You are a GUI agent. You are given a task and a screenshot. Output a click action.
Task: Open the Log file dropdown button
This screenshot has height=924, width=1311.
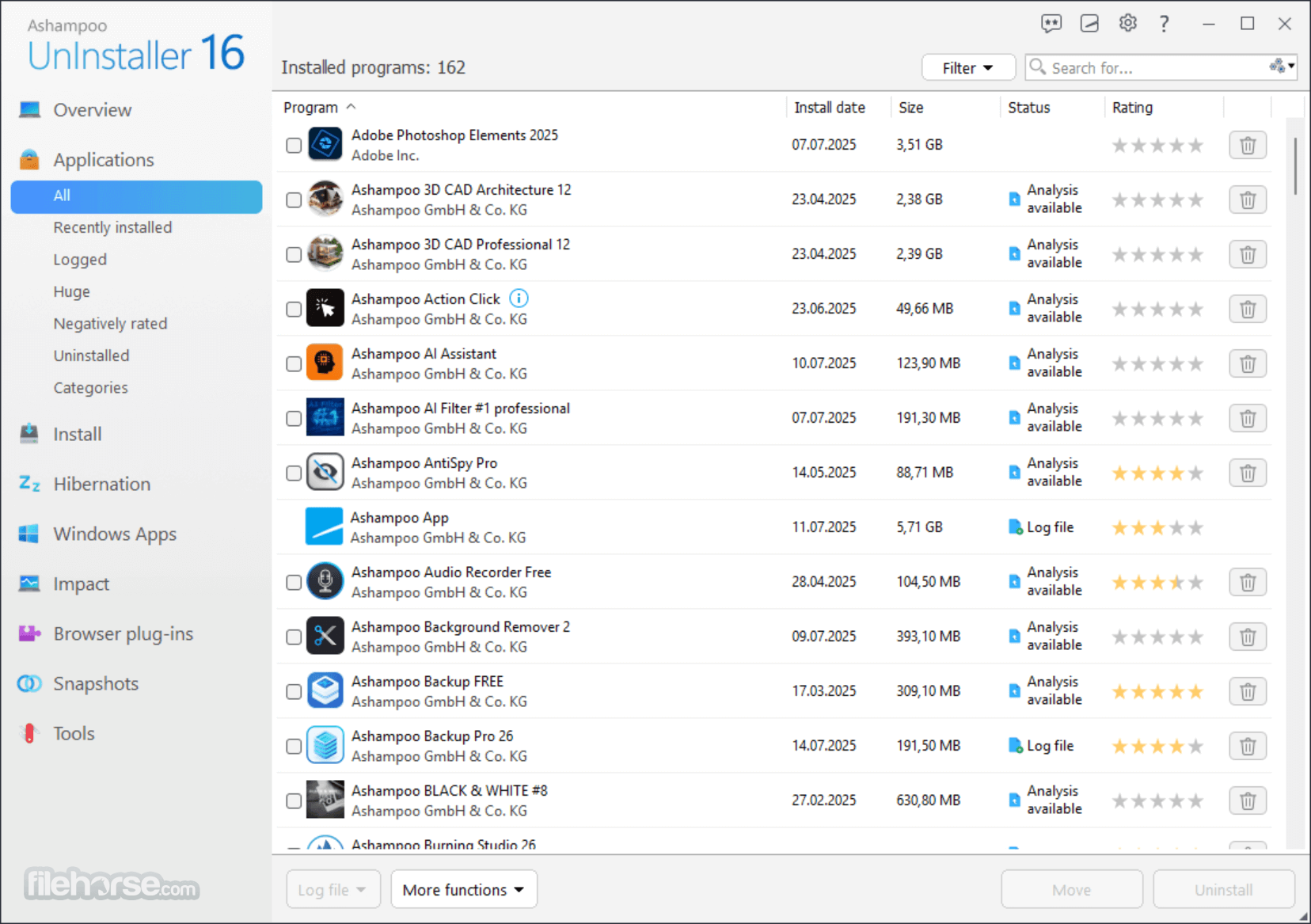coord(333,889)
